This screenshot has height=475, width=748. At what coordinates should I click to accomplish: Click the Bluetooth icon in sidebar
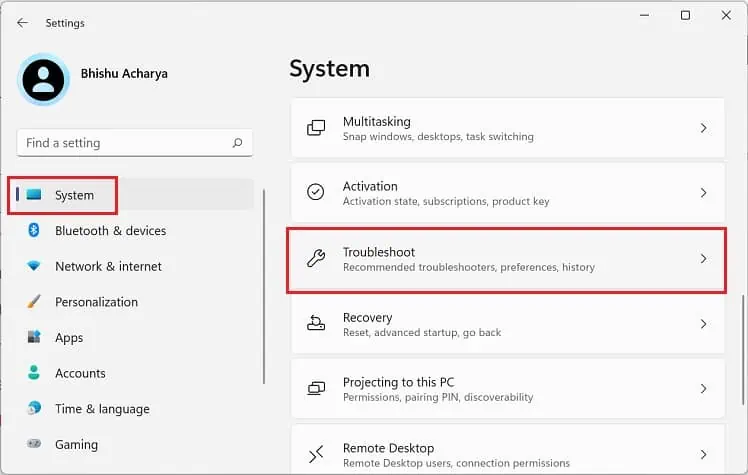point(33,230)
